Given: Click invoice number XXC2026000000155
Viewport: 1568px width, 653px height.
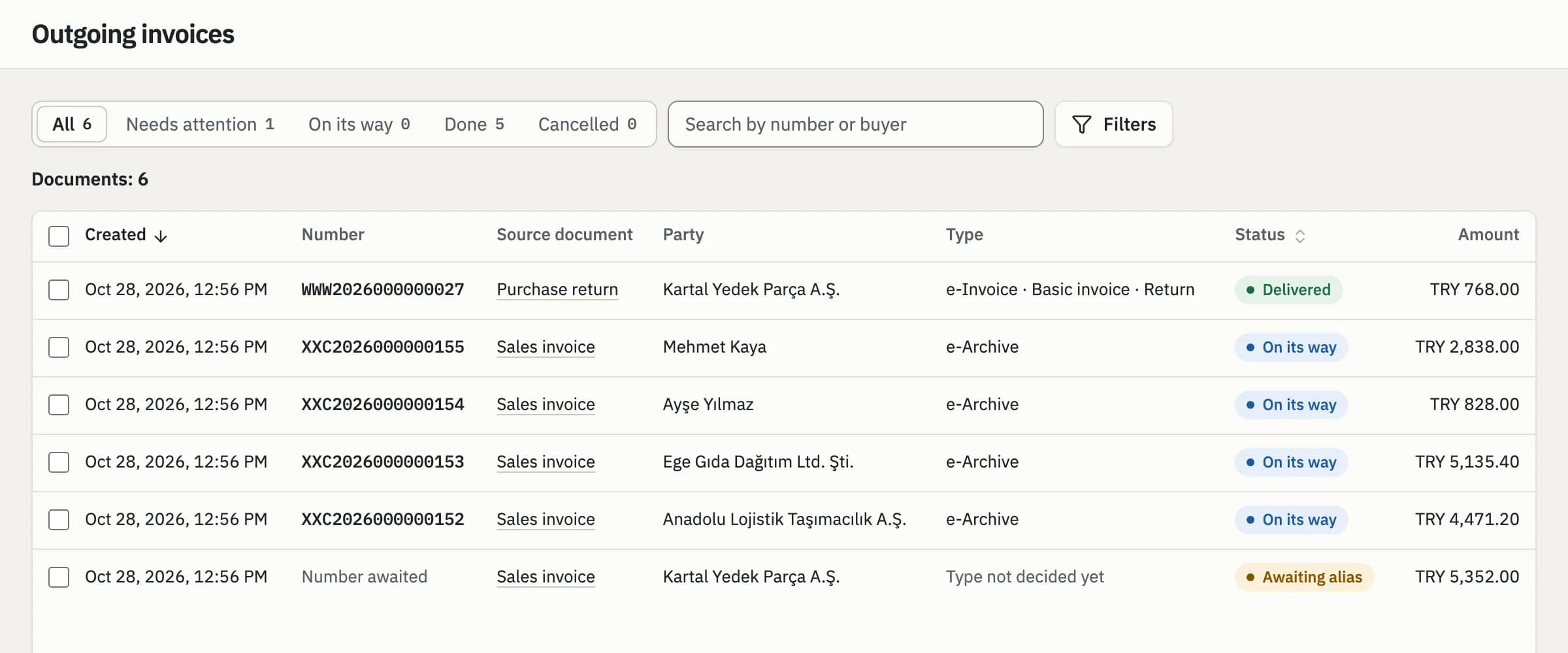Looking at the screenshot, I should coord(383,347).
